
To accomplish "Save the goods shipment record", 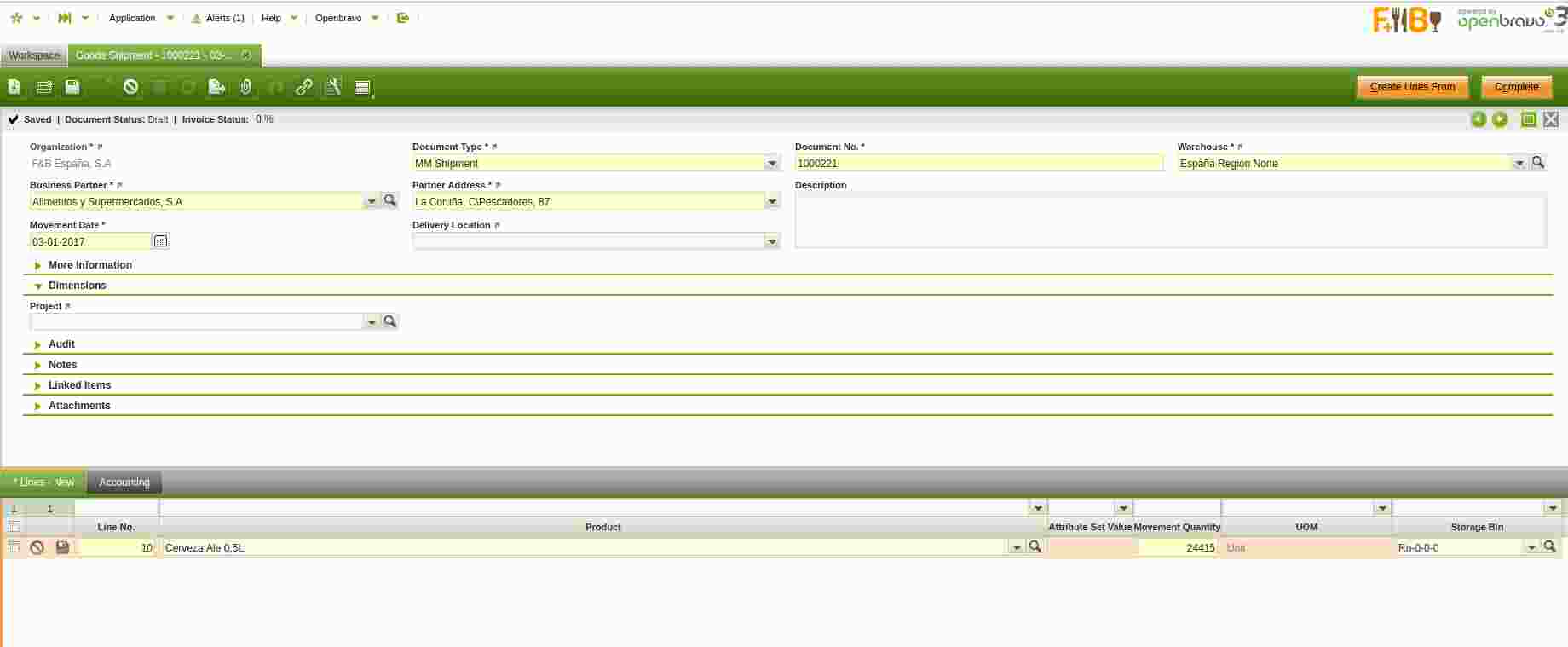I will [72, 87].
